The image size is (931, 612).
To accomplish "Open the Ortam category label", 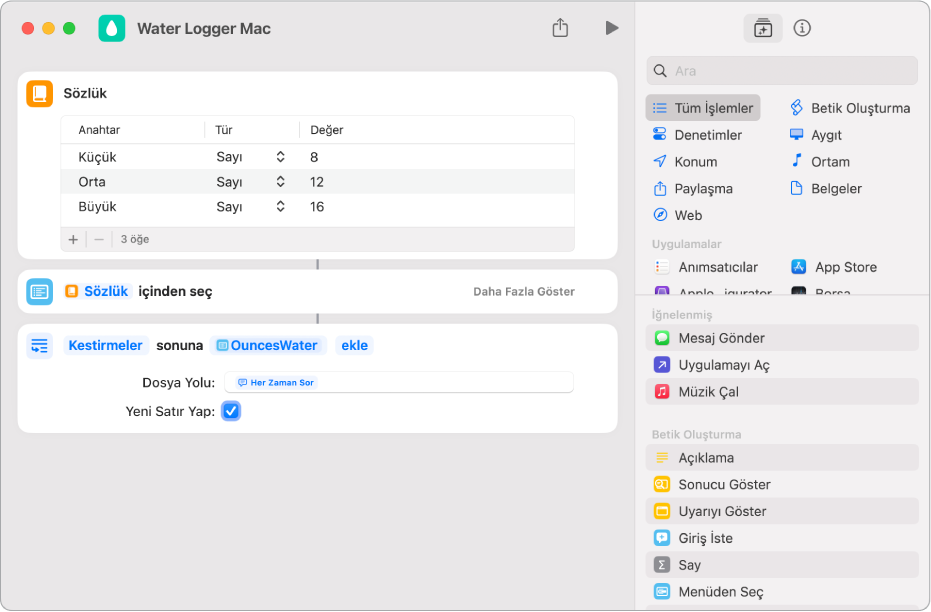I will pos(830,161).
